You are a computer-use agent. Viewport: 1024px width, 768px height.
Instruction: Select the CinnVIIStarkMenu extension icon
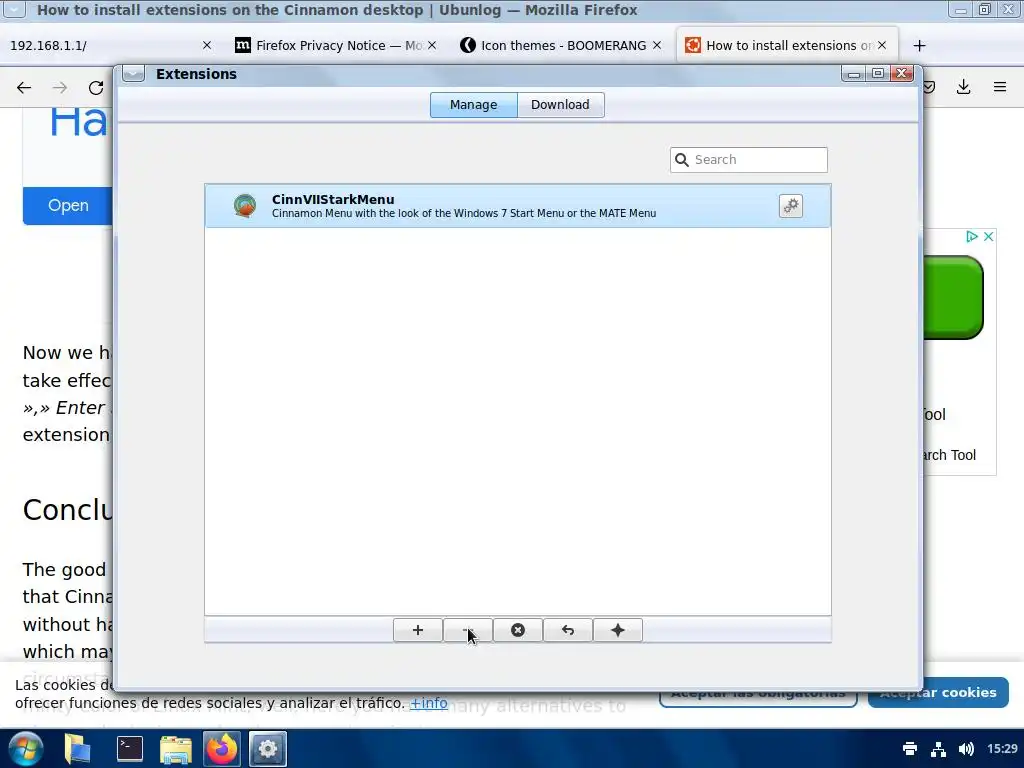[245, 206]
